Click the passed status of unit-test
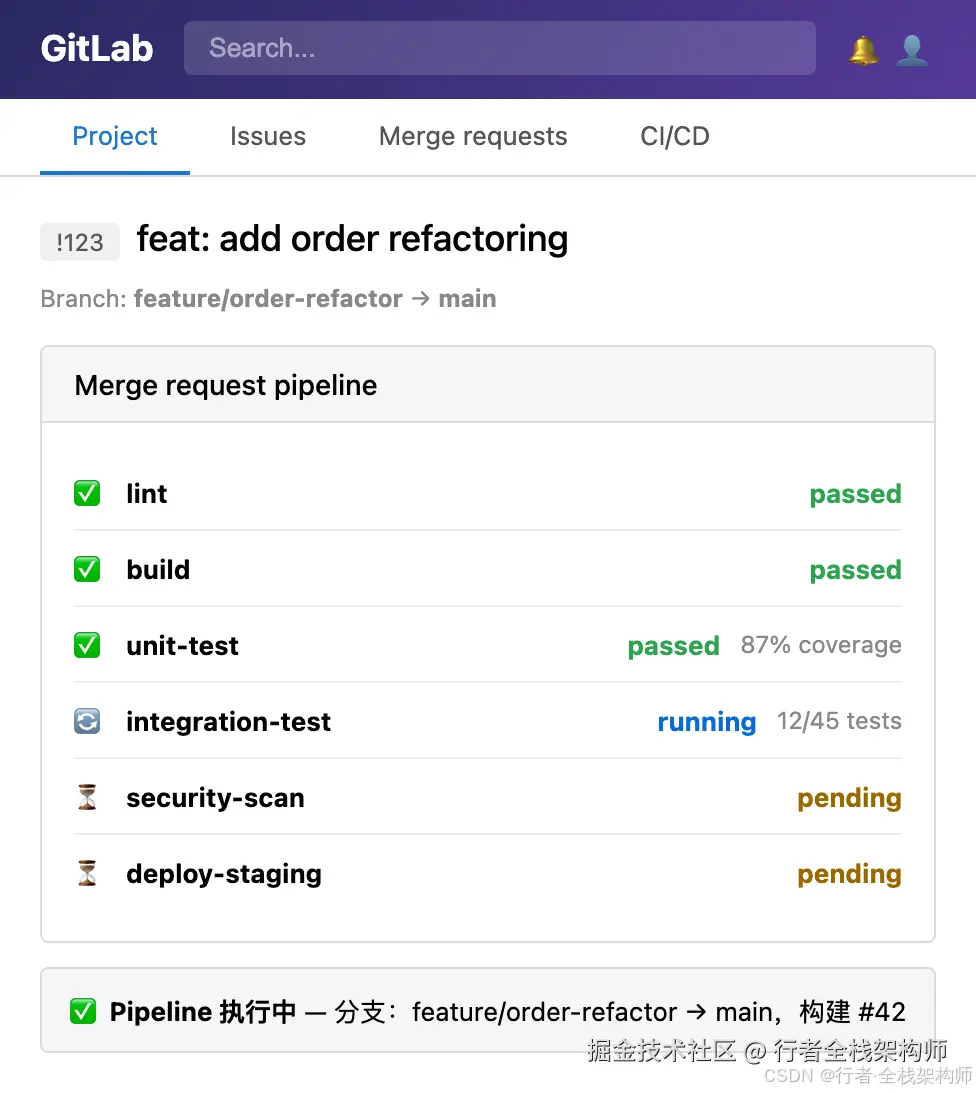Viewport: 976px width, 1093px height. click(673, 646)
